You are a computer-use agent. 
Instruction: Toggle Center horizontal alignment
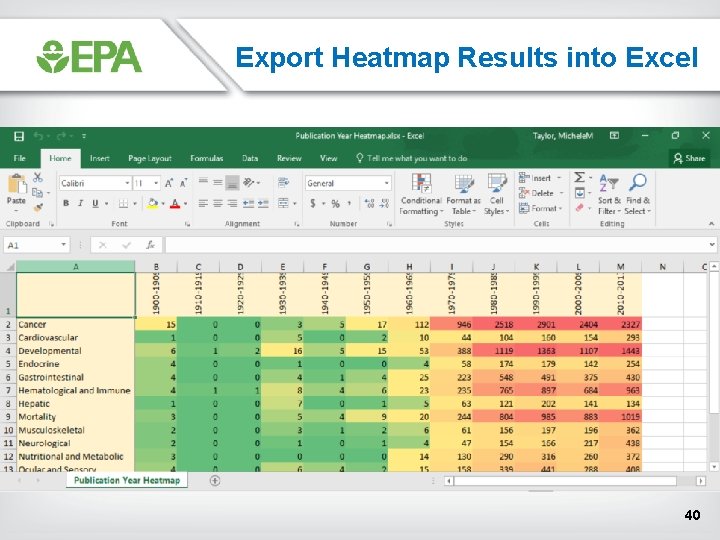pos(218,203)
